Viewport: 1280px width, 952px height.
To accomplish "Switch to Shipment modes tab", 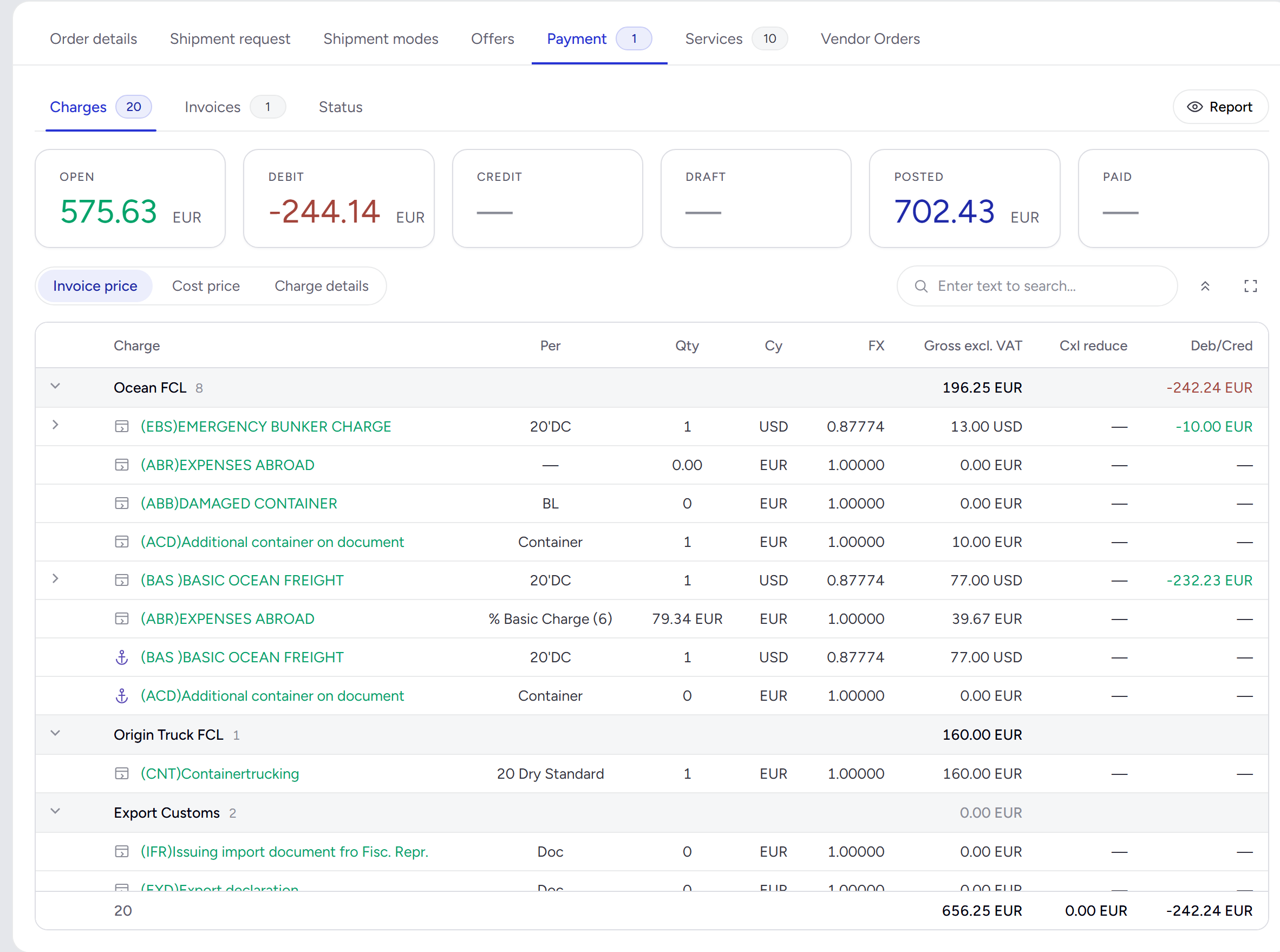I will coord(381,38).
